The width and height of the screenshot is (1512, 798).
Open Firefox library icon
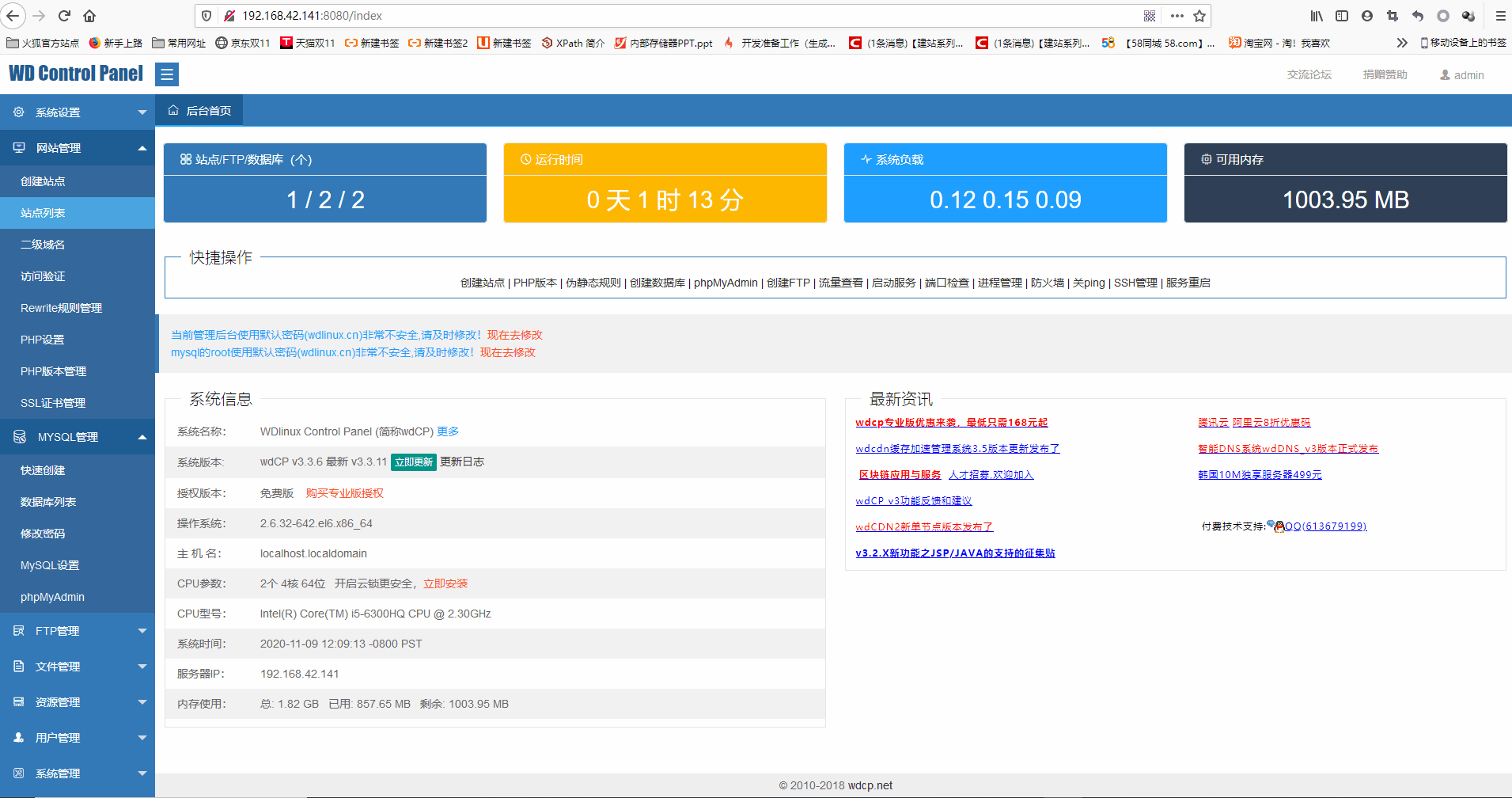click(x=1317, y=16)
